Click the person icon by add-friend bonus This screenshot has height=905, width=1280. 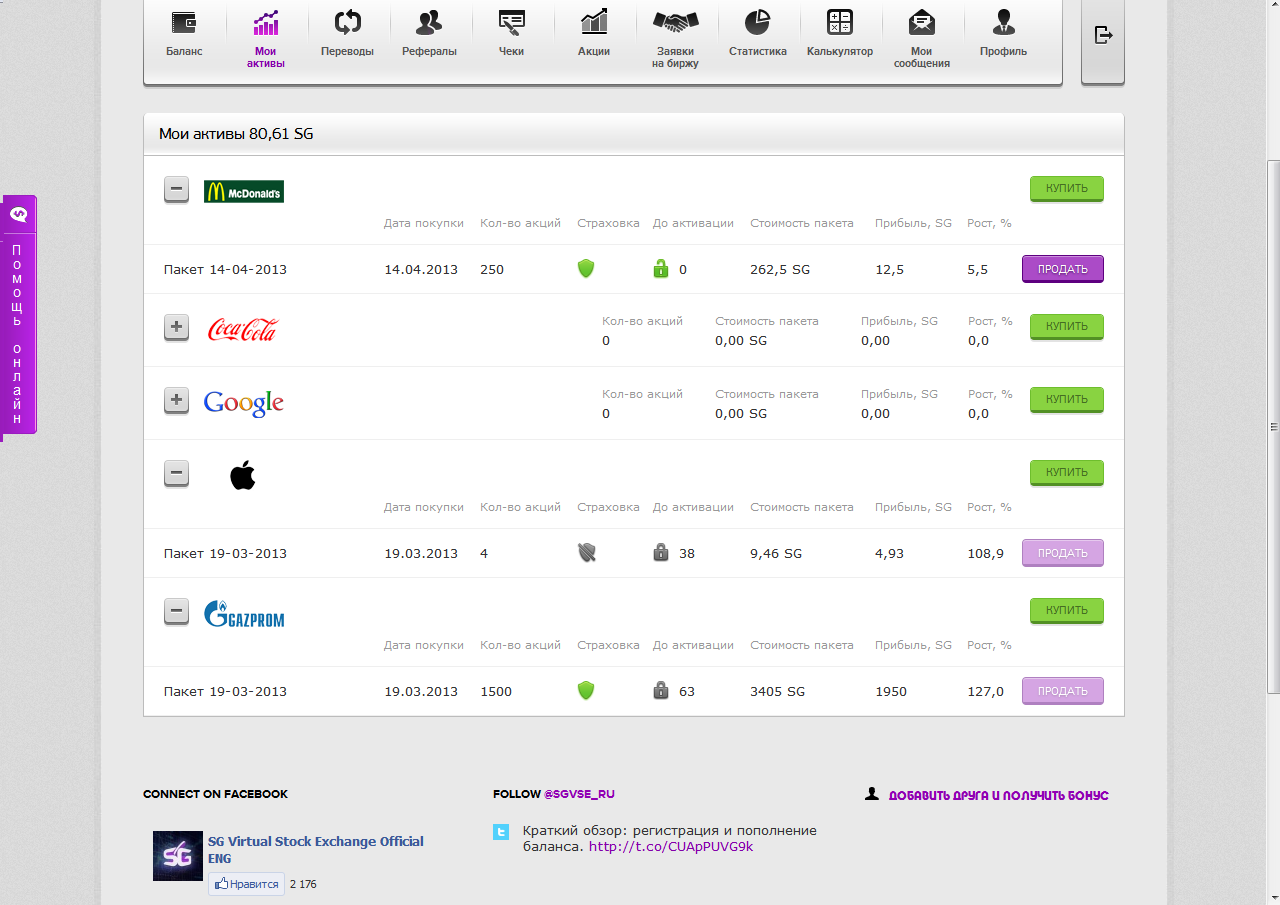coord(872,794)
